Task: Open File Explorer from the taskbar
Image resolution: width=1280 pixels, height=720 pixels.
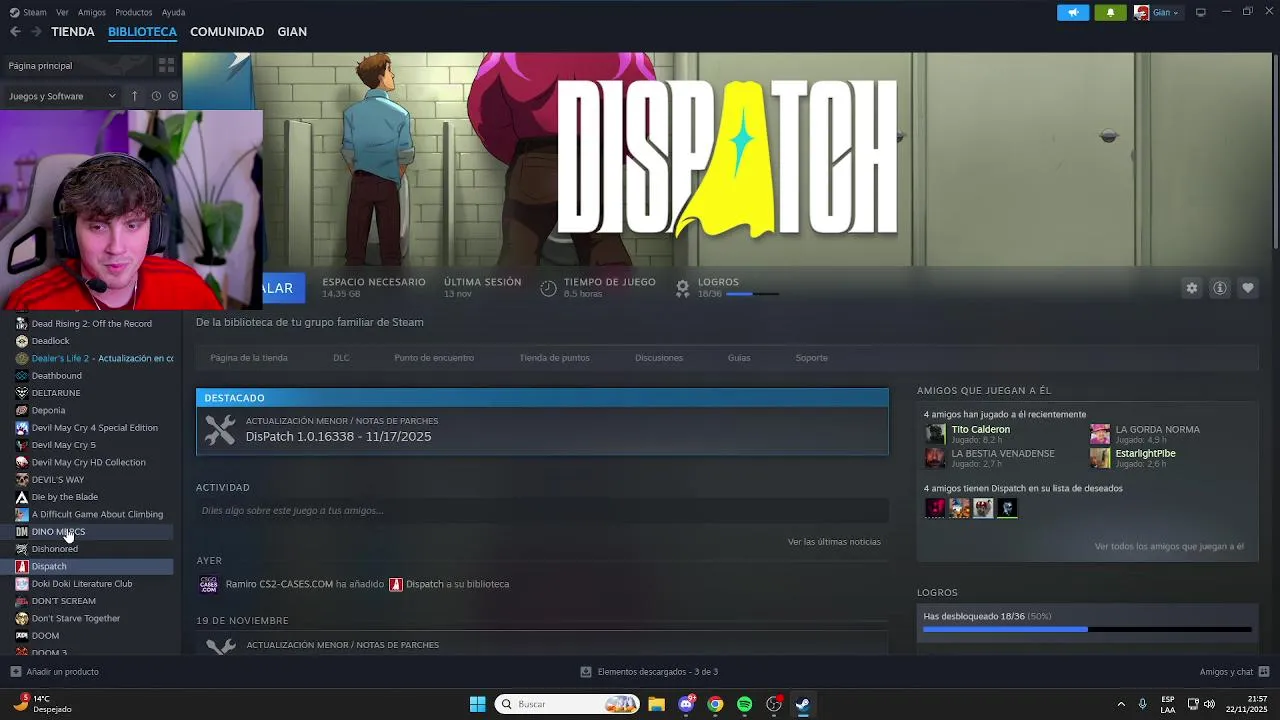Action: click(x=657, y=704)
